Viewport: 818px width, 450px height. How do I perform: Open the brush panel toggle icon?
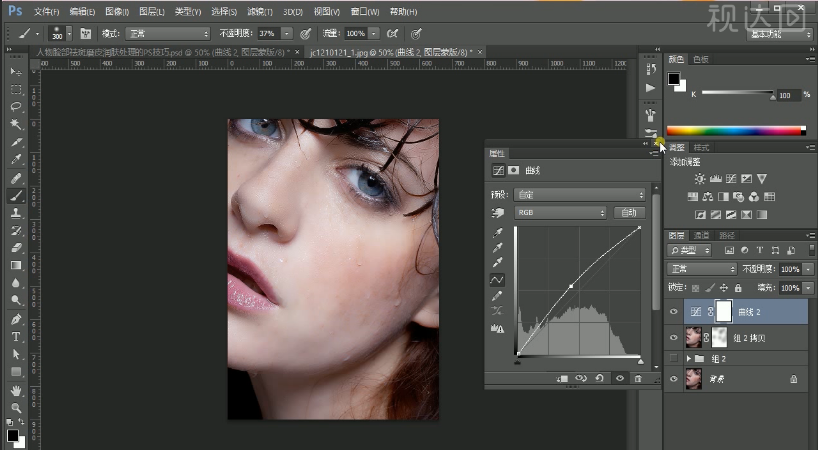(86, 34)
